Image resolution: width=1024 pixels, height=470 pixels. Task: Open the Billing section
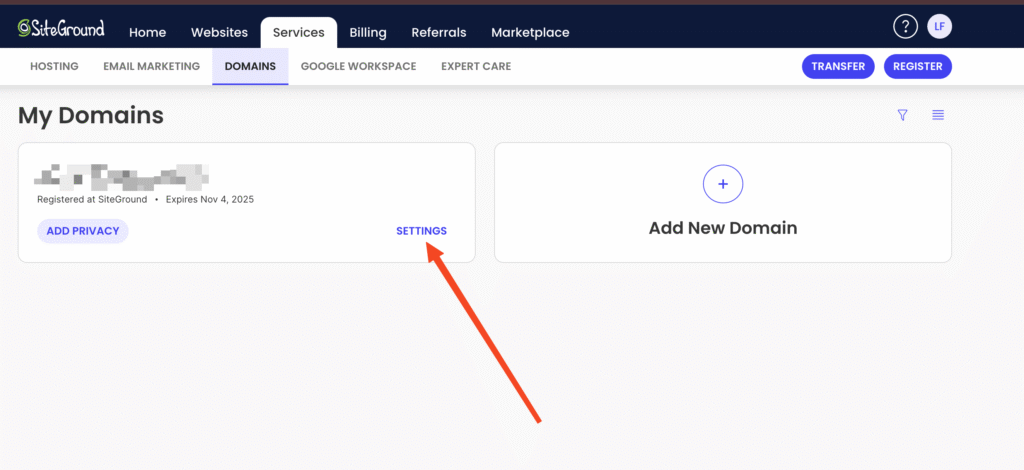point(368,32)
